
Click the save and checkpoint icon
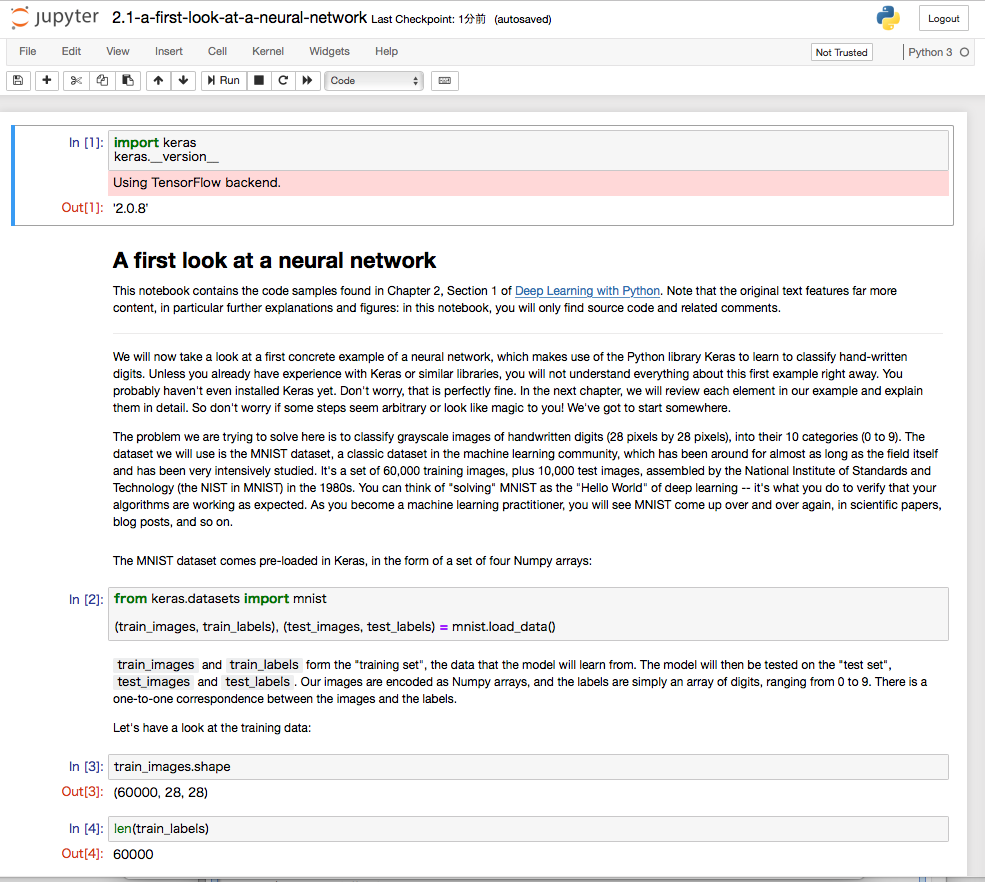[18, 80]
